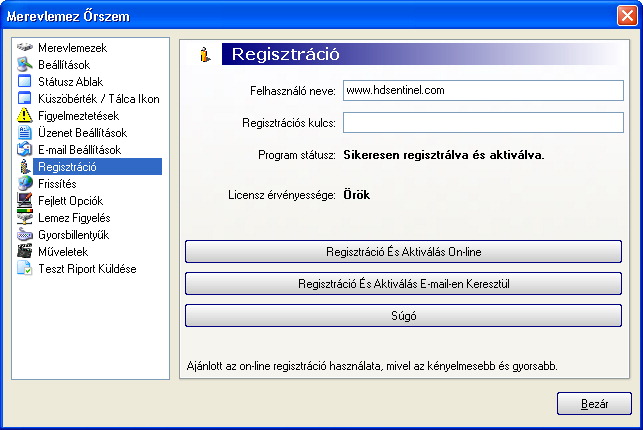Image resolution: width=643 pixels, height=430 pixels.
Task: Click the Beállítások settings icon
Action: tap(25, 64)
